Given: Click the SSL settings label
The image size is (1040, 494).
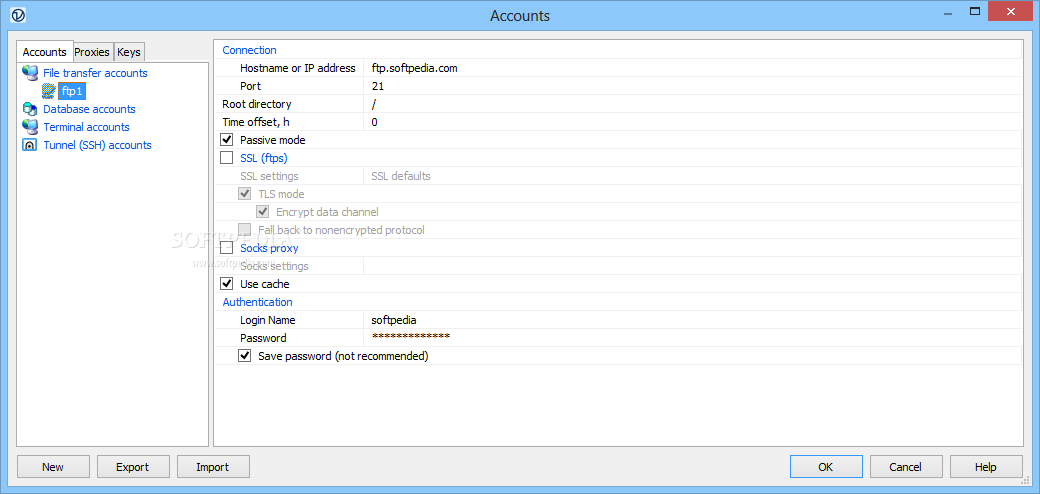Looking at the screenshot, I should pos(269,176).
